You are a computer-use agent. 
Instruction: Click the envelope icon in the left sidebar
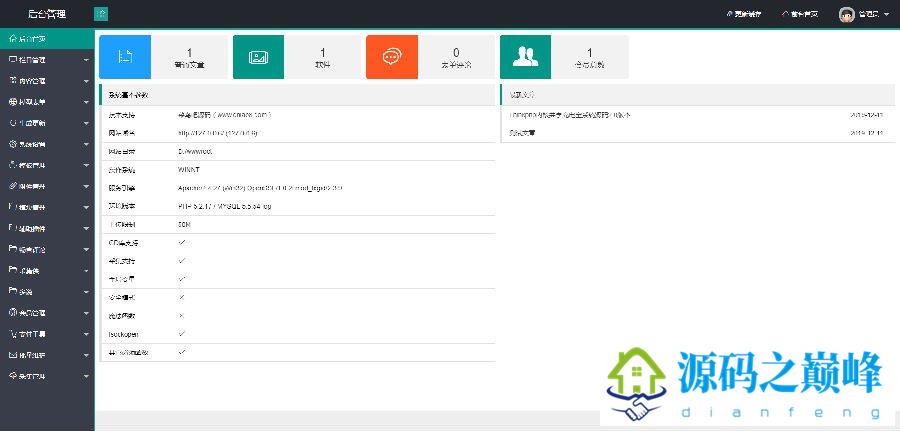(x=12, y=355)
